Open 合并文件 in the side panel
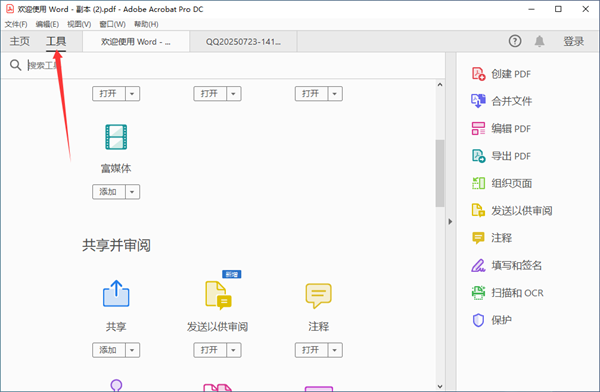Screen dimensions: 600x392 pyautogui.click(x=501, y=101)
